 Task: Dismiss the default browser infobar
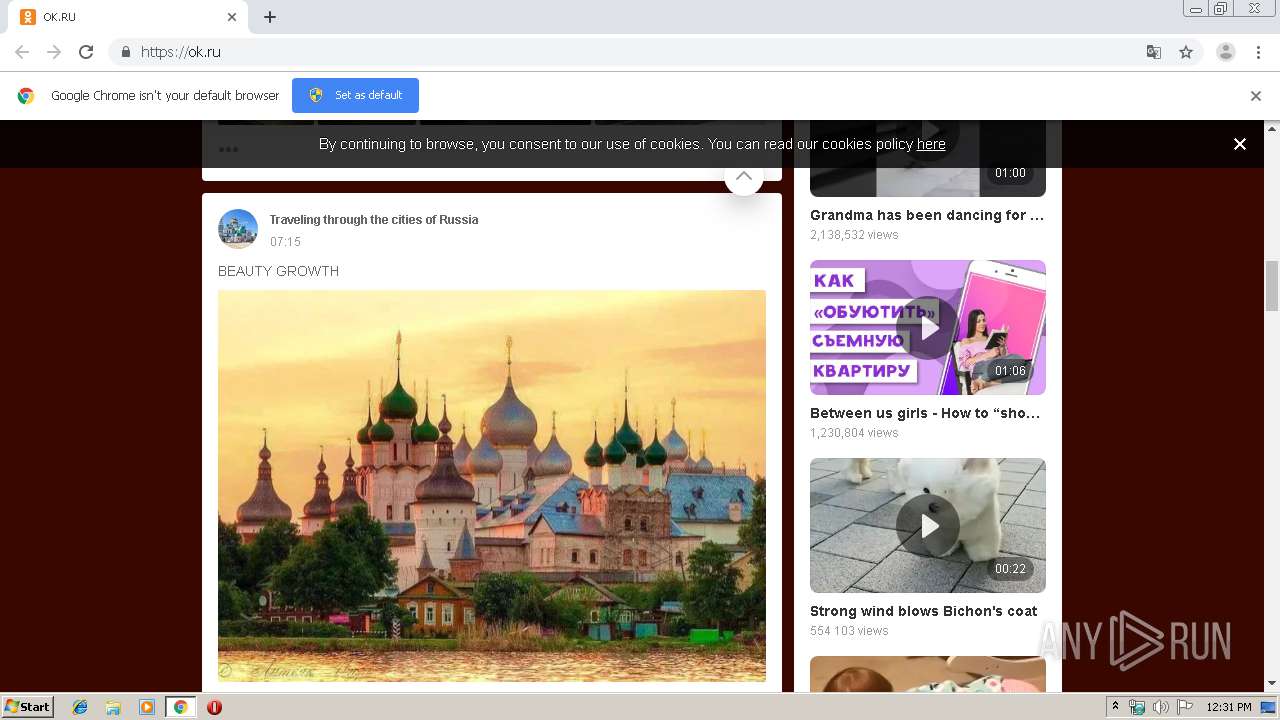[x=1256, y=96]
